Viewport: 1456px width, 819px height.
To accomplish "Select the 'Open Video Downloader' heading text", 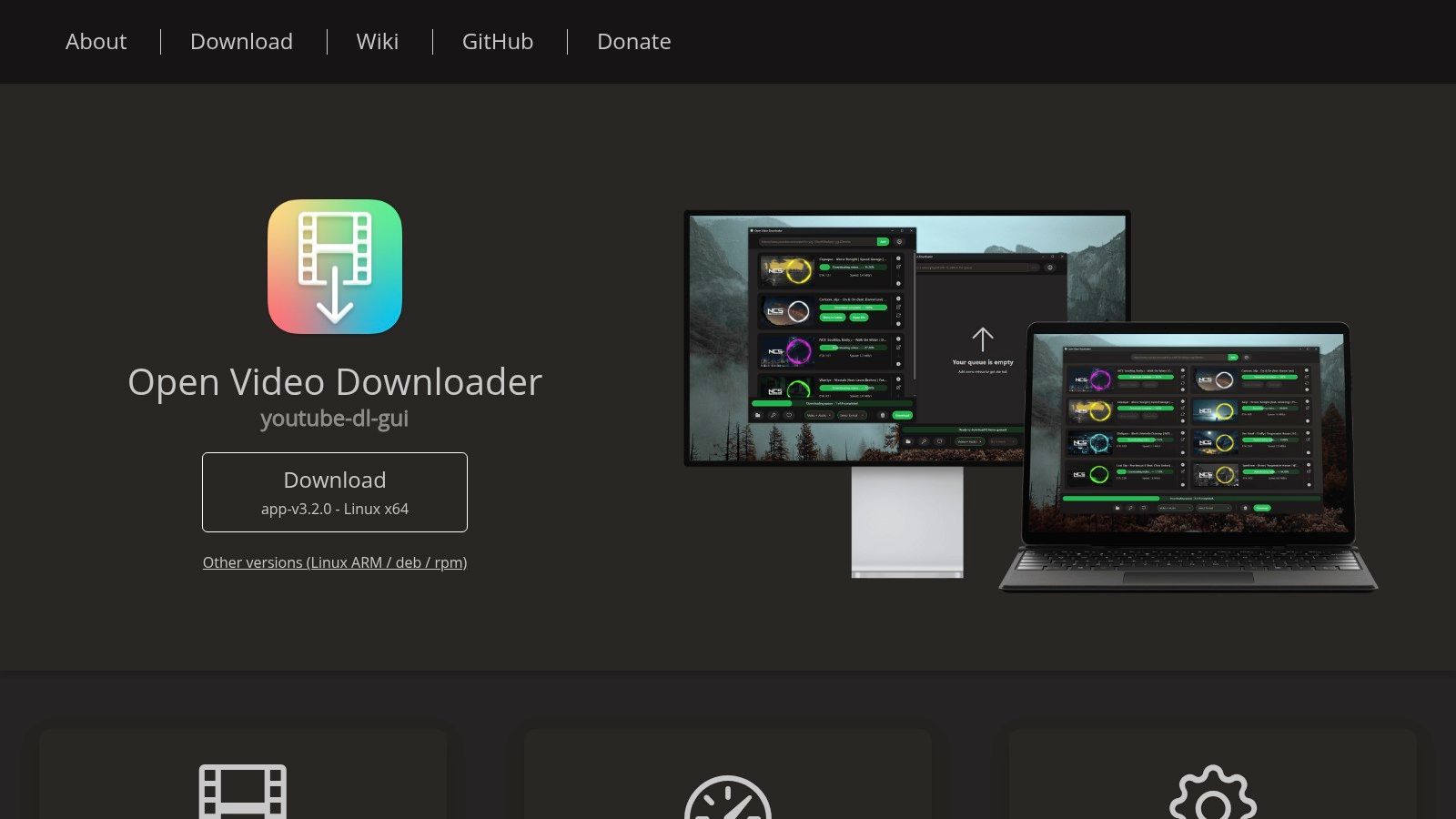I will click(x=335, y=382).
